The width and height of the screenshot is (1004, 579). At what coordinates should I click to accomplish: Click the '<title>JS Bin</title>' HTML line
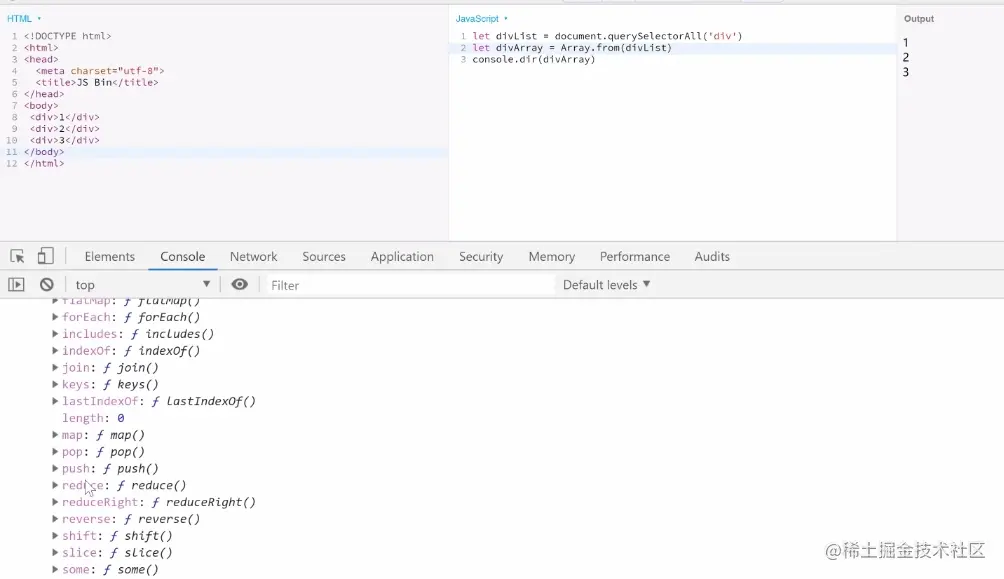[x=97, y=82]
